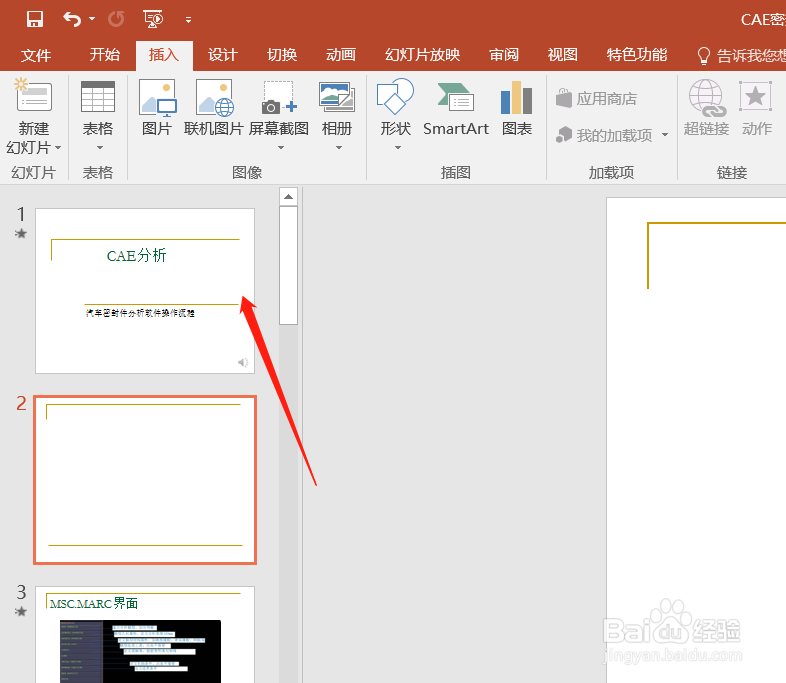Click the 屏幕截图 screenshot icon
Screen dimensions: 786x683
pyautogui.click(x=279, y=98)
